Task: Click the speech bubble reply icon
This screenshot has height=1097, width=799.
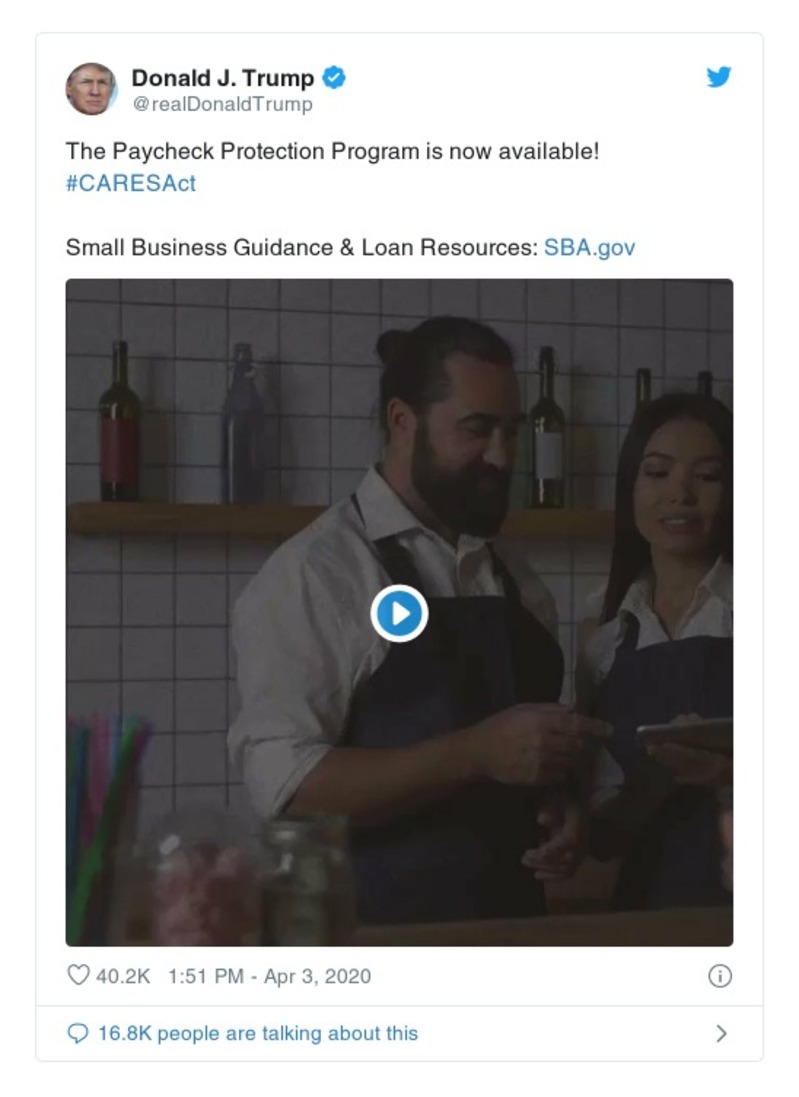Action: (x=78, y=1033)
